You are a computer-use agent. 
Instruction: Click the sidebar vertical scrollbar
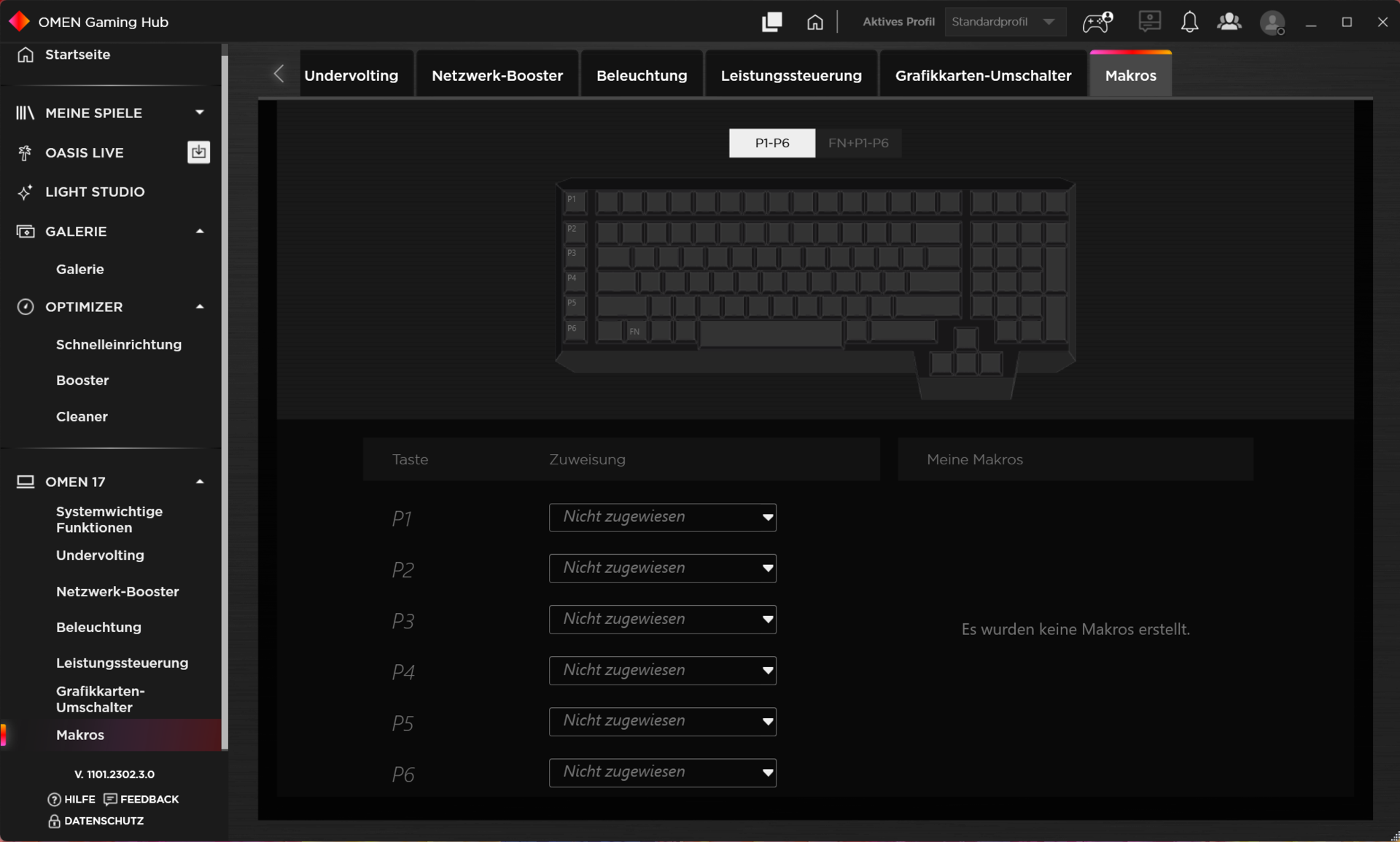click(x=225, y=401)
